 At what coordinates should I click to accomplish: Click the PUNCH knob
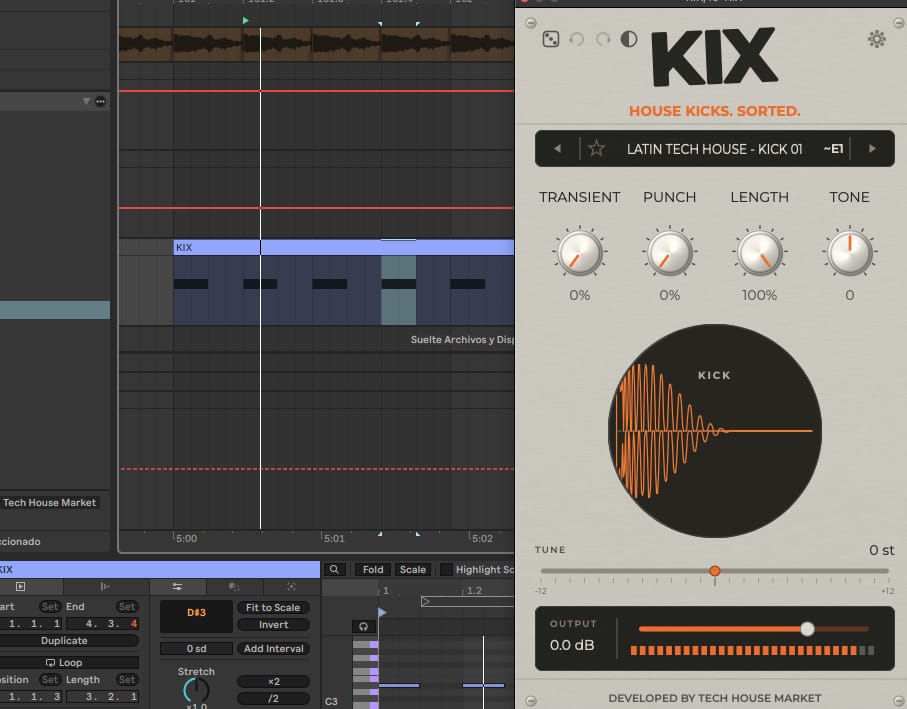tap(669, 253)
